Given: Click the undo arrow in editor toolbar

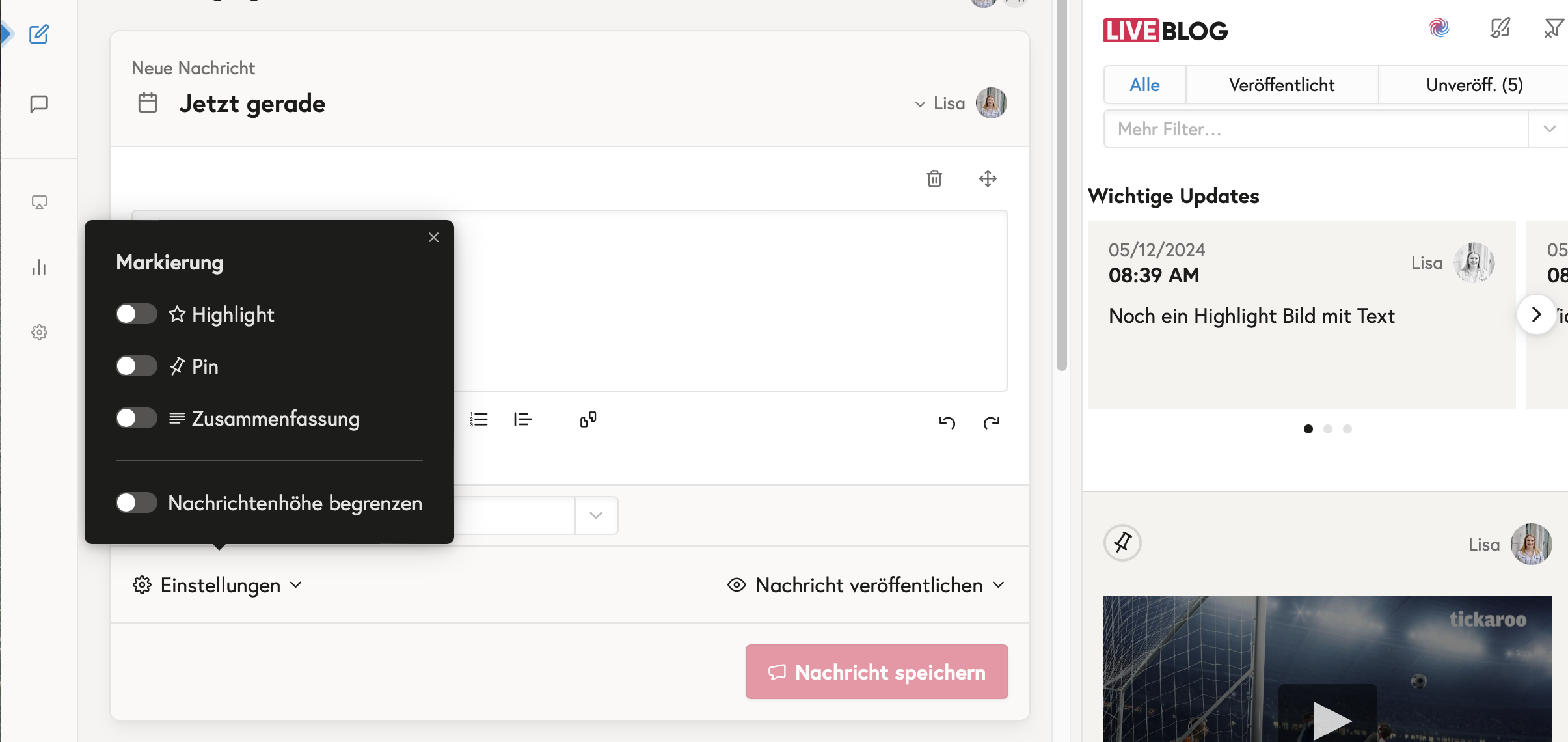Looking at the screenshot, I should coord(947,422).
